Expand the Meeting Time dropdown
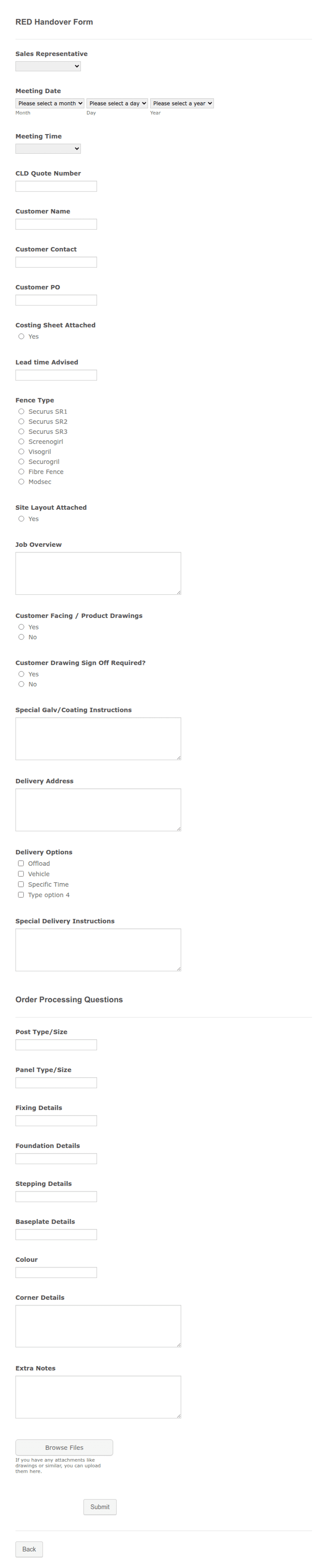The image size is (328, 1568). pyautogui.click(x=48, y=149)
